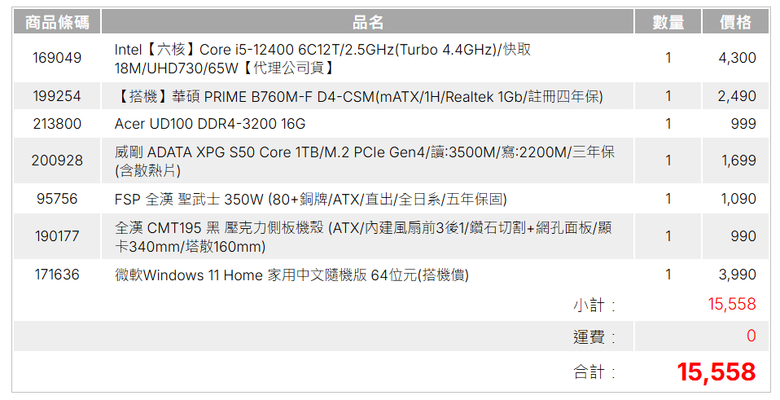This screenshot has height=400, width=780.
Task: Click the 1,699 price of ADATA SSD
Action: 739,160
